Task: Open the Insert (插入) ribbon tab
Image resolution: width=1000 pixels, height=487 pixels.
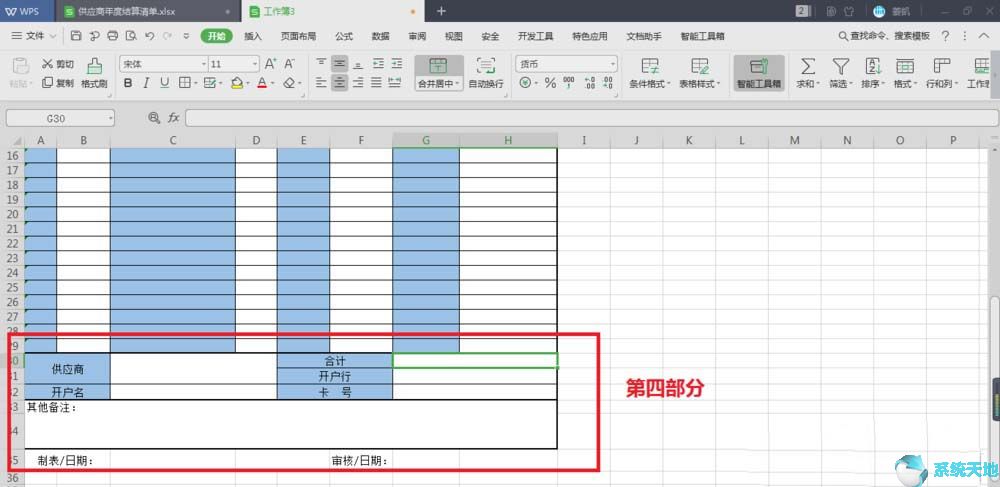Action: (x=253, y=36)
